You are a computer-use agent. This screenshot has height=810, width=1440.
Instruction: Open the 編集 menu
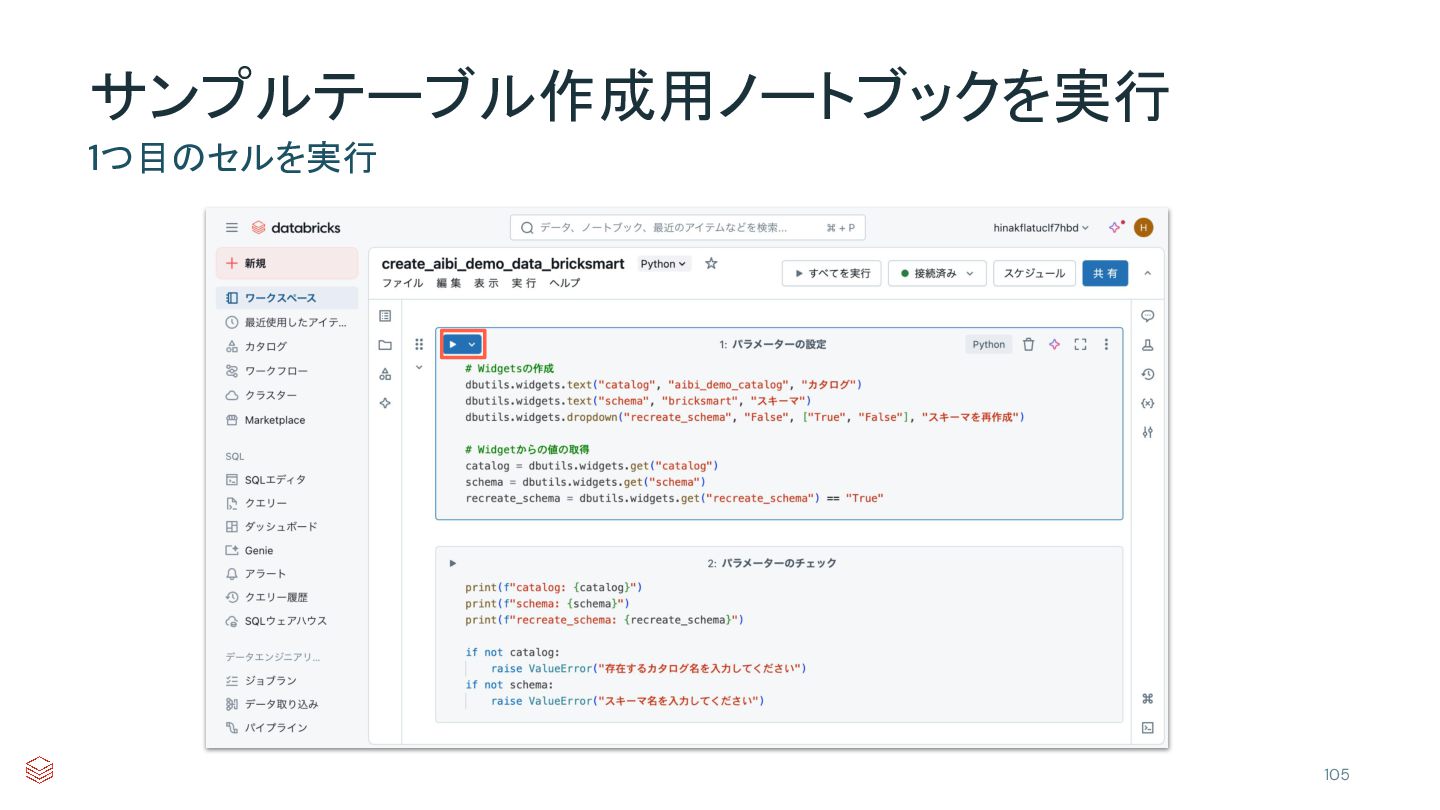pos(449,283)
